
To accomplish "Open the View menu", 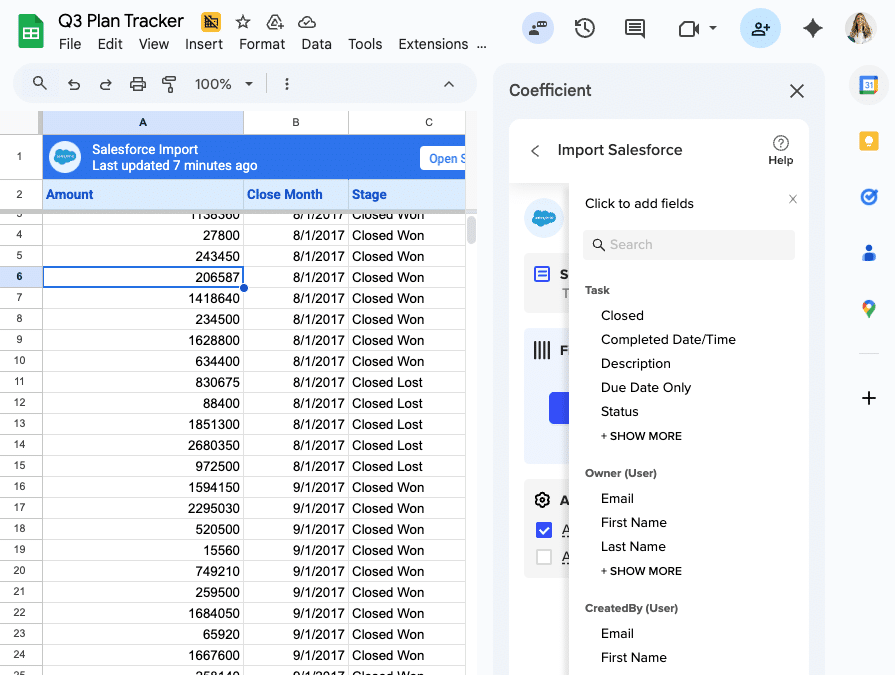I will point(154,44).
